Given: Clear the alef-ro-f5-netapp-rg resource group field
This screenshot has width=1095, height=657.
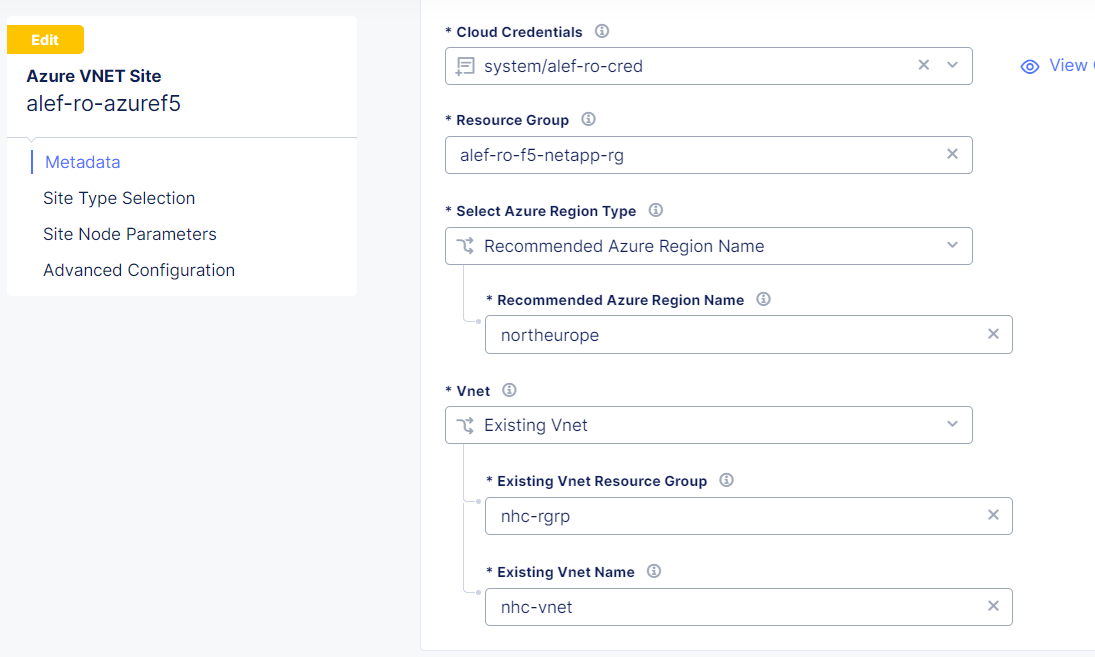Looking at the screenshot, I should pyautogui.click(x=952, y=154).
